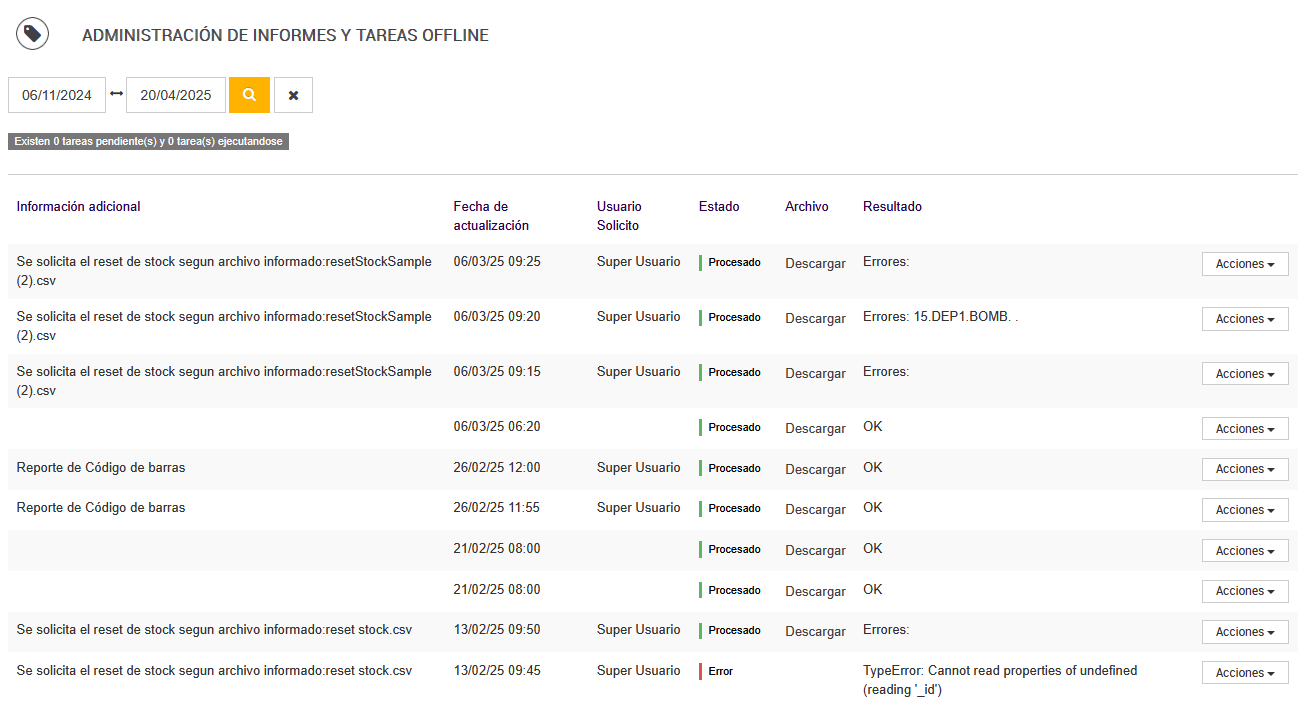Viewport: 1299px width, 706px height.
Task: Open Acciones dropdown for 06/03/25 09:20 task
Action: coord(1244,319)
